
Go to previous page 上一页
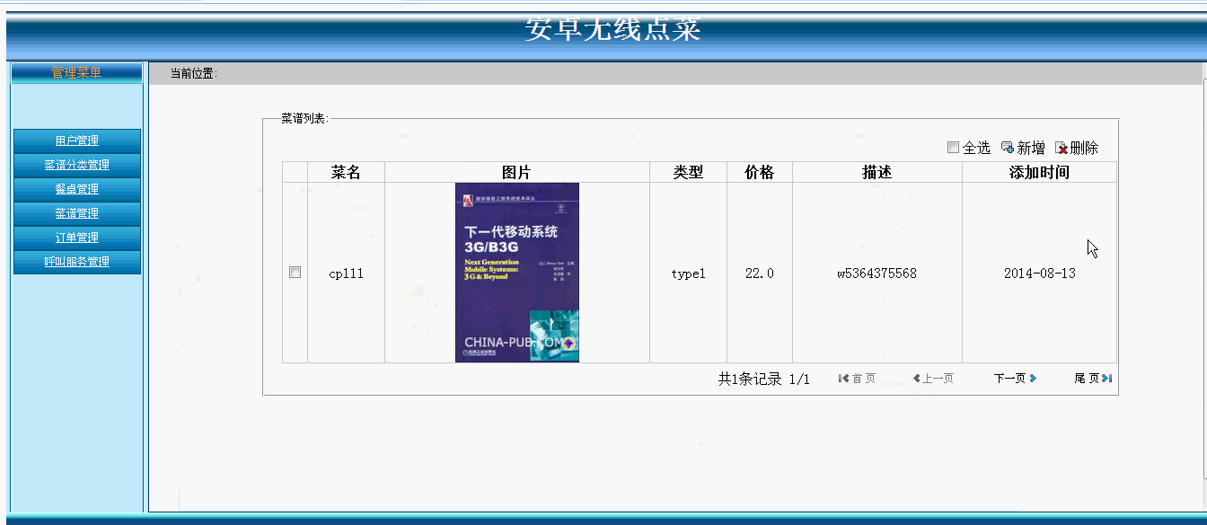pyautogui.click(x=933, y=378)
